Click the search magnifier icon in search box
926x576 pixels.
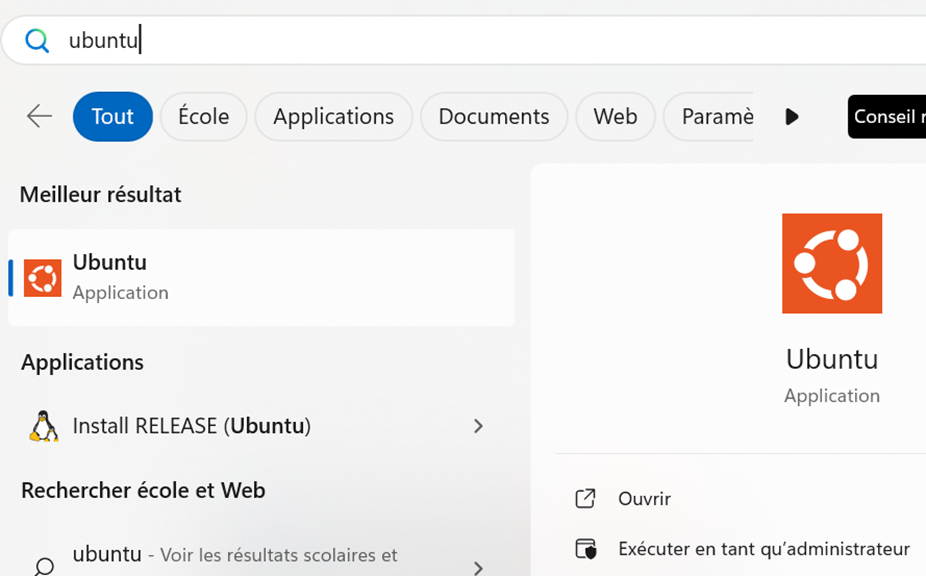point(37,41)
